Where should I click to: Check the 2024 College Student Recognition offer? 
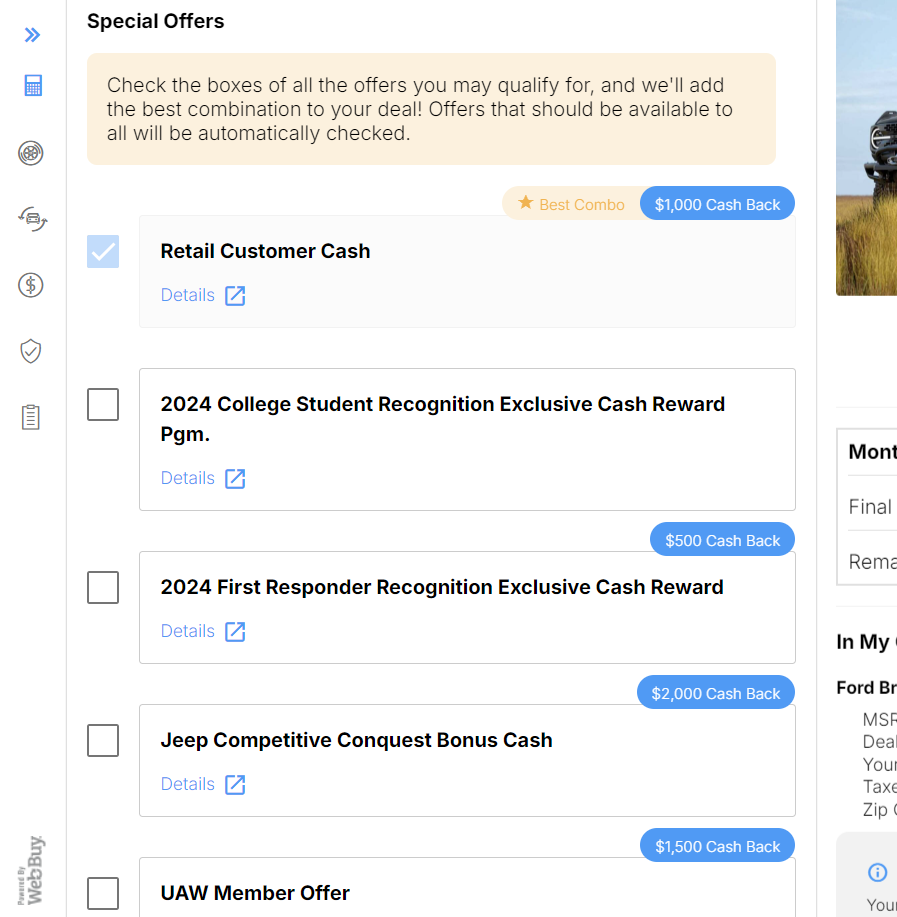pos(102,404)
